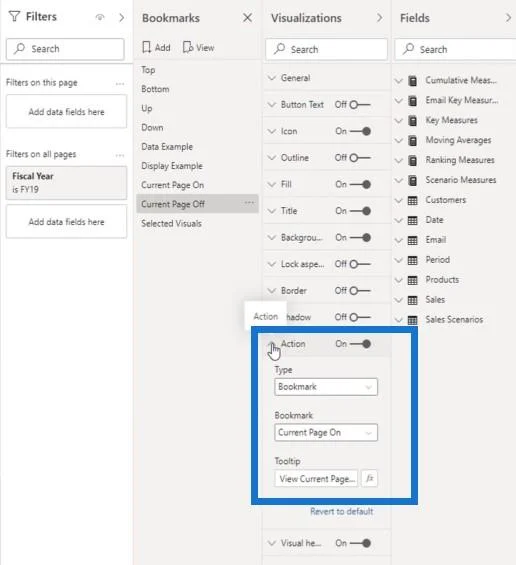Disable the Action toggle
The height and width of the screenshot is (565, 516).
pos(360,344)
